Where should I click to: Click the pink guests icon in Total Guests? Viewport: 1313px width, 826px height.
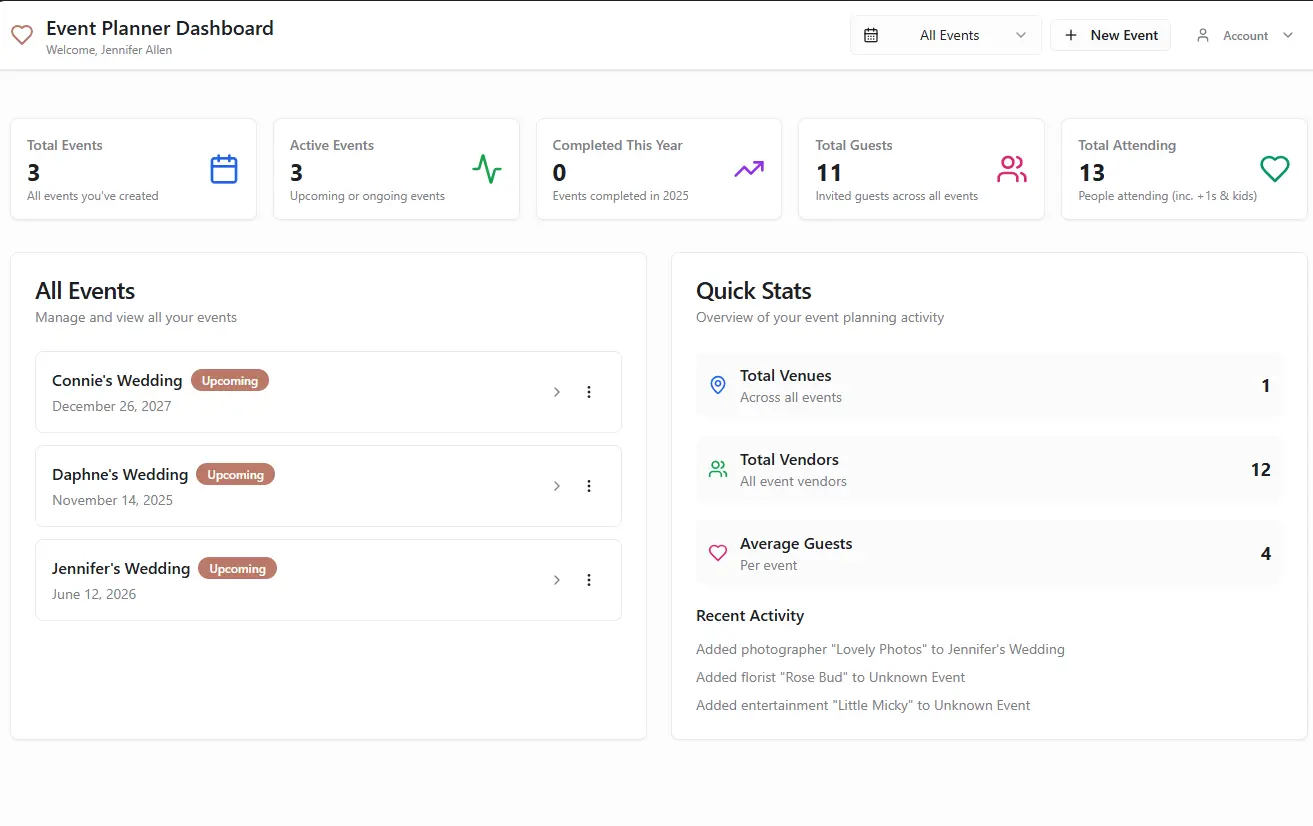click(1012, 169)
